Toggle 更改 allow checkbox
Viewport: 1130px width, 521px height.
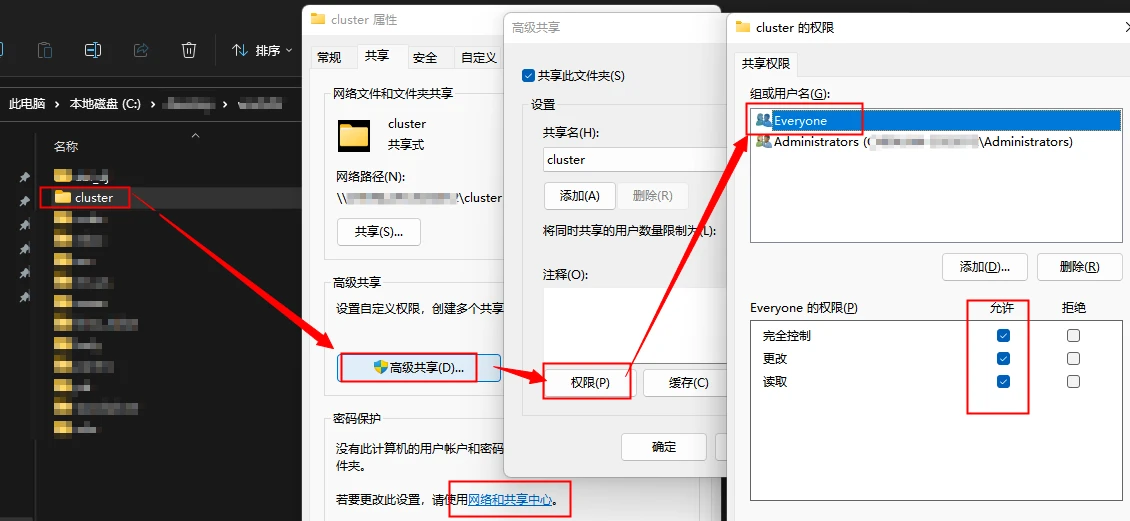coord(1003,358)
